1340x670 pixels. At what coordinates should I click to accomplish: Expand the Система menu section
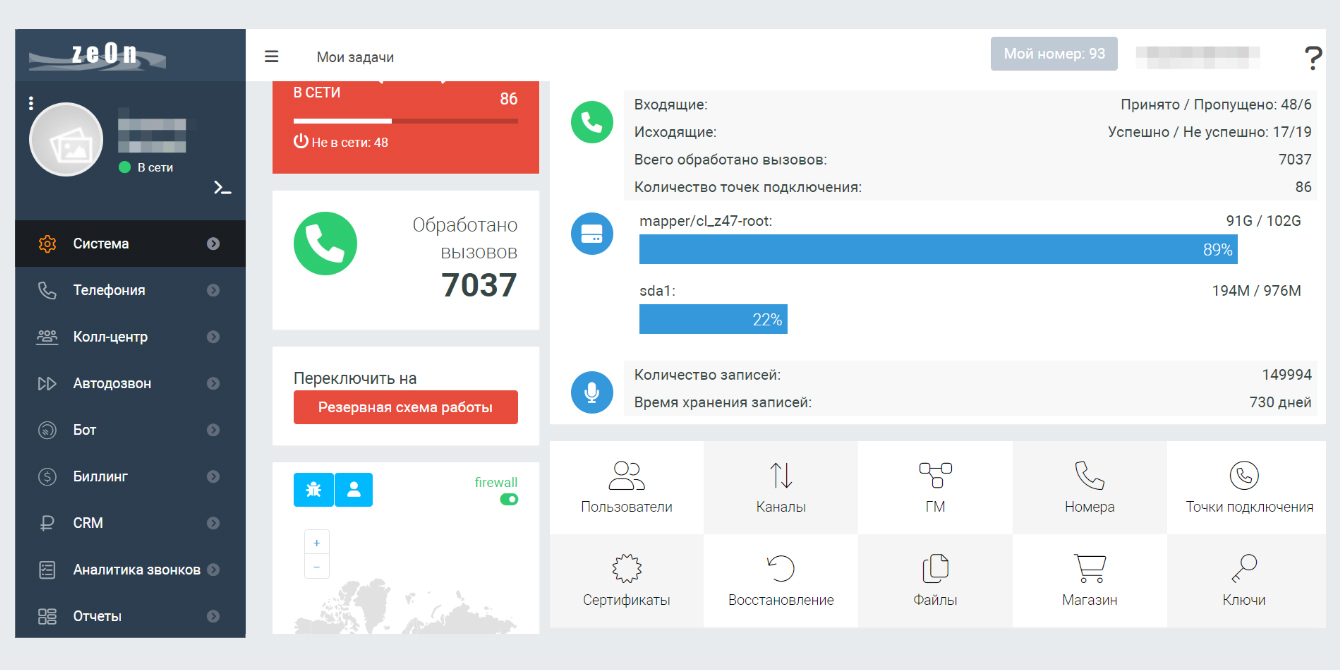point(130,243)
